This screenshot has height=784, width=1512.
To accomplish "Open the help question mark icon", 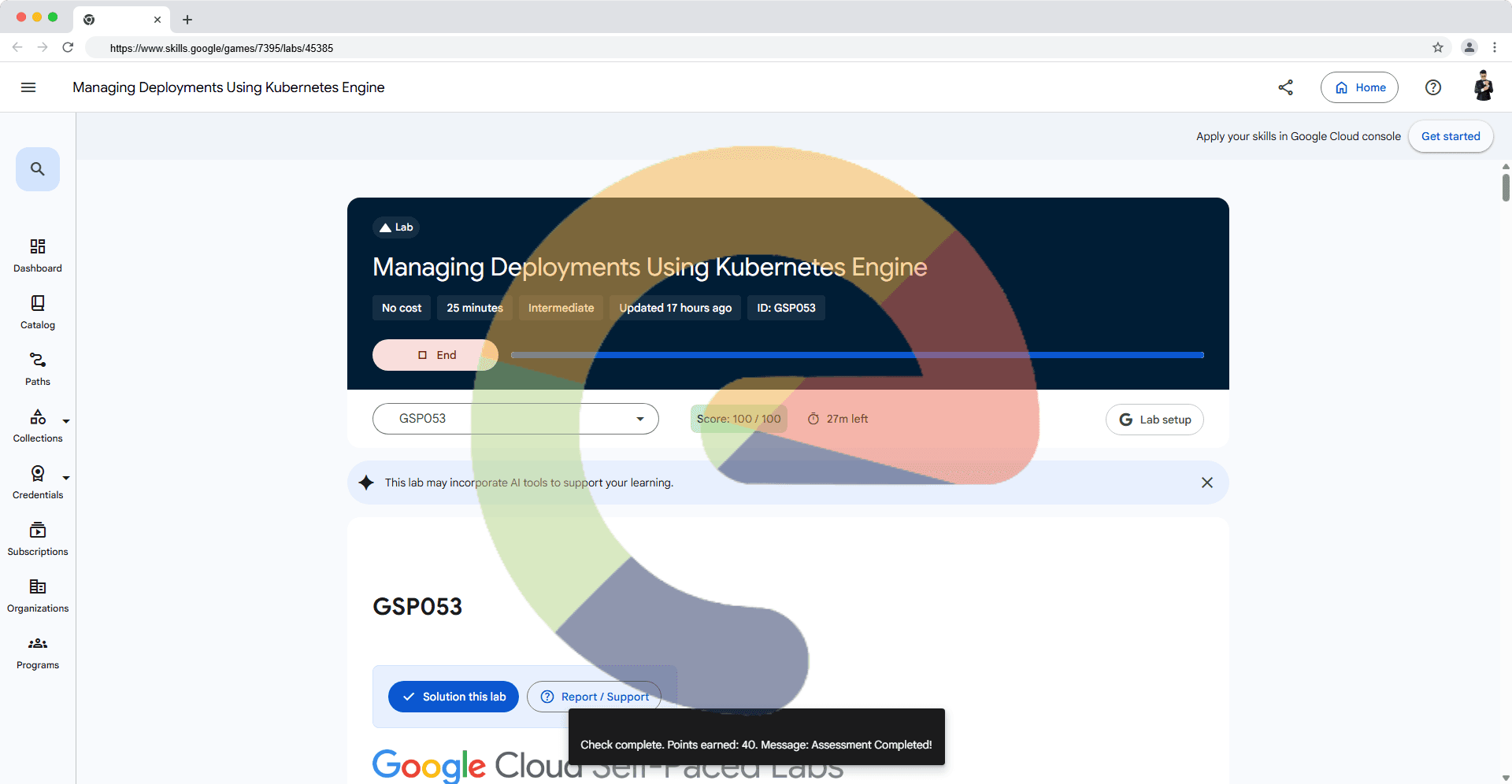I will coord(1433,87).
